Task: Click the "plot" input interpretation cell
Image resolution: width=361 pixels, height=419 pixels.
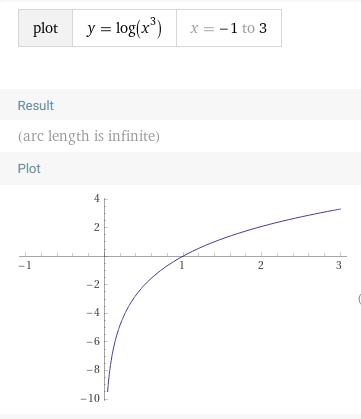Action: tap(45, 28)
